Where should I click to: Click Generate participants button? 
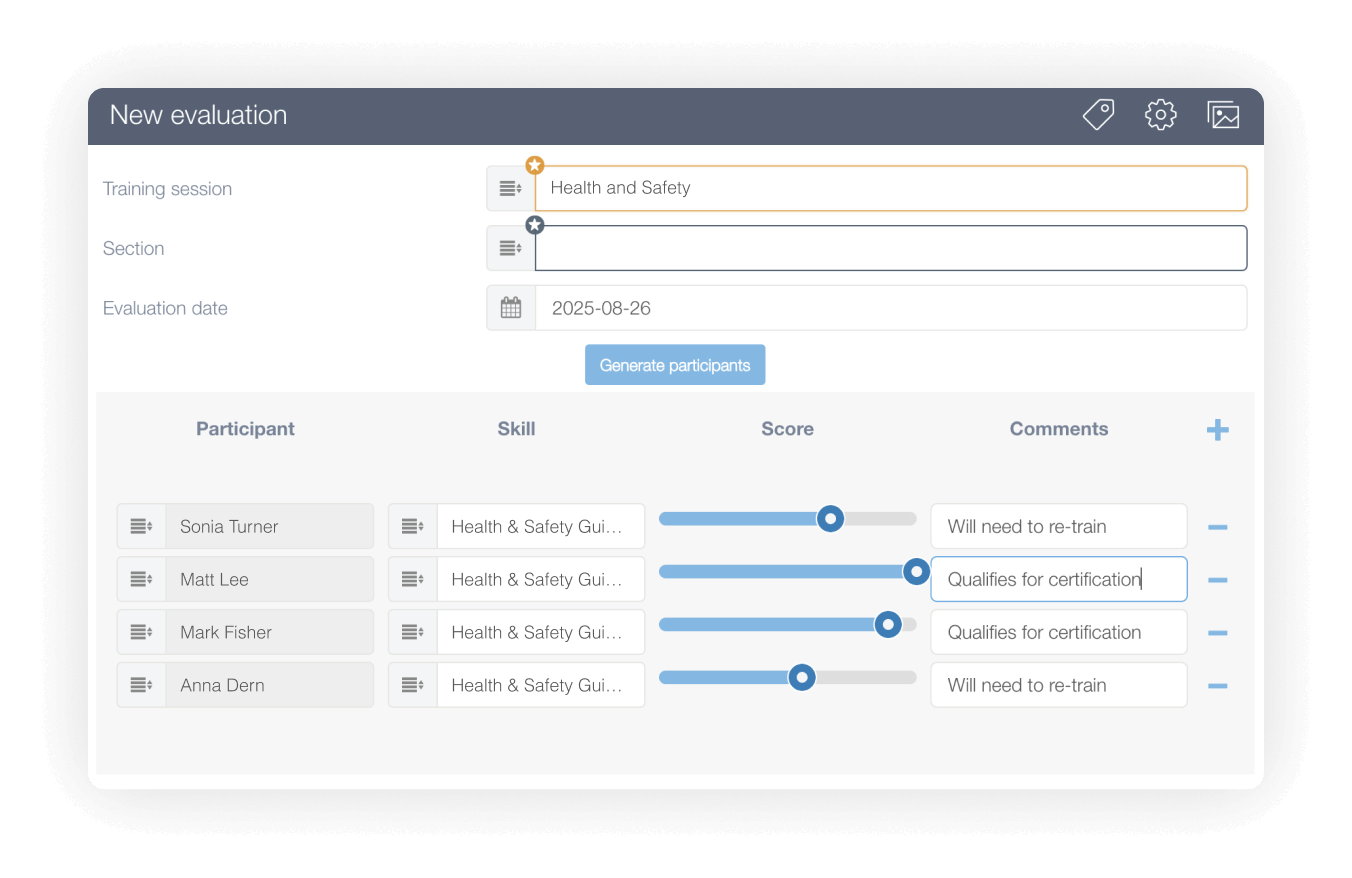tap(675, 365)
